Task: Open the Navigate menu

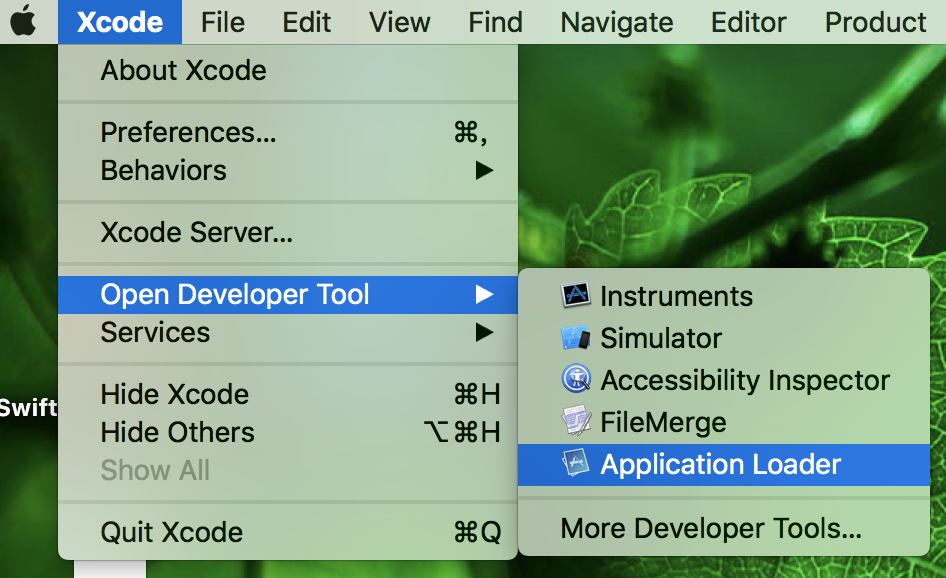Action: pos(617,22)
